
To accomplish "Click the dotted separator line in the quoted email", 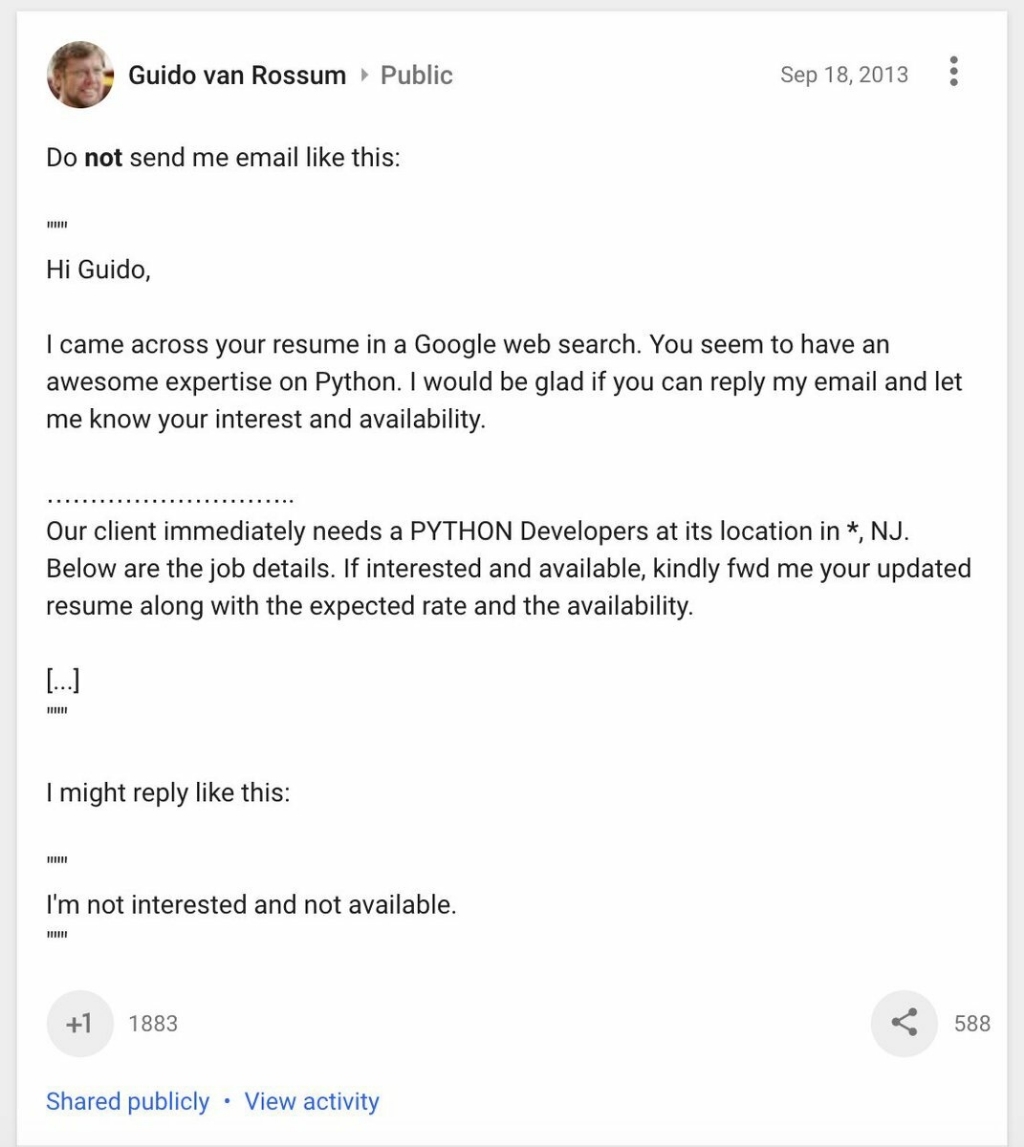I will click(170, 501).
